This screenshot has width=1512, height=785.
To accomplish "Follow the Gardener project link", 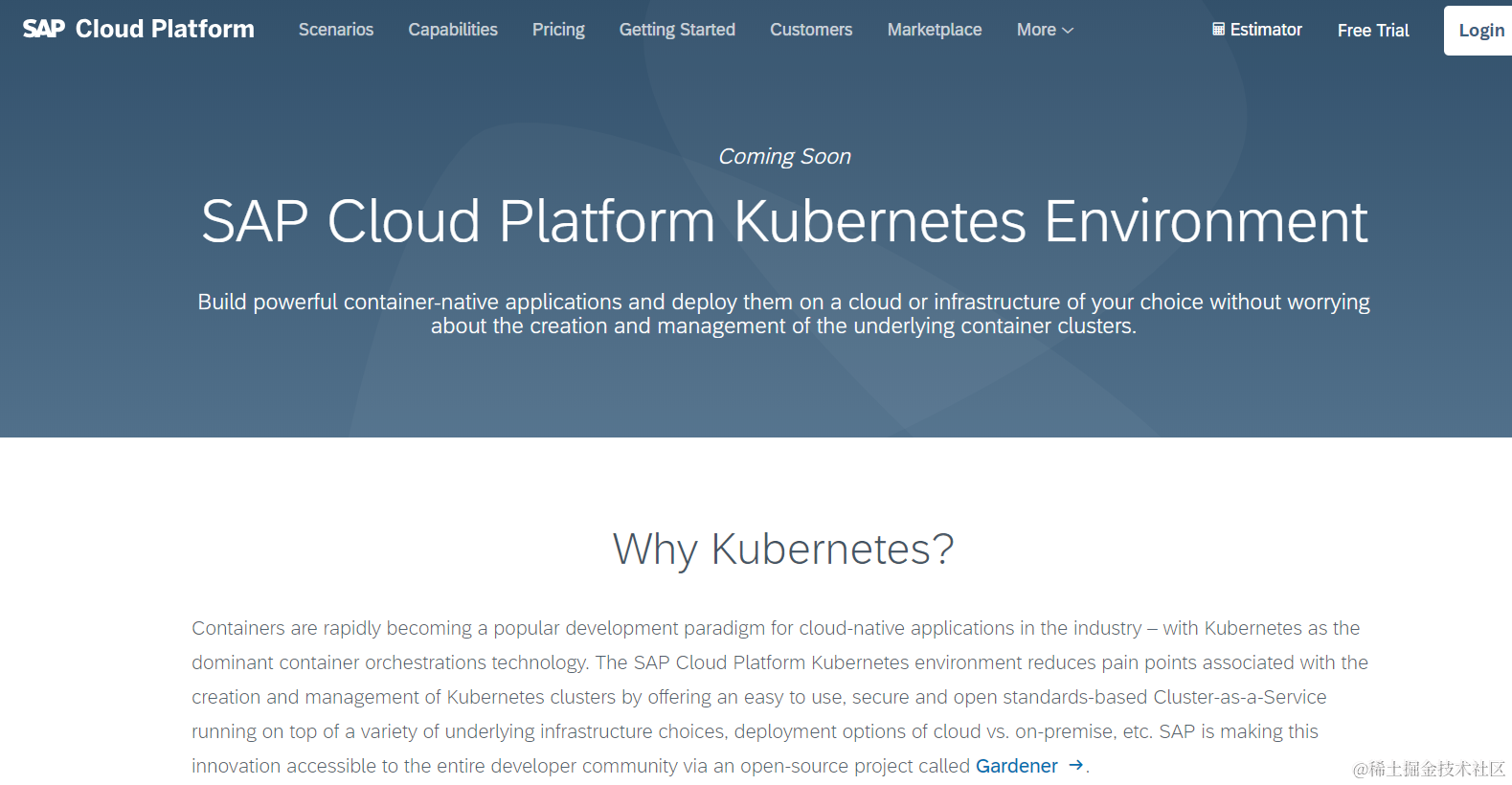I will pos(1017,766).
